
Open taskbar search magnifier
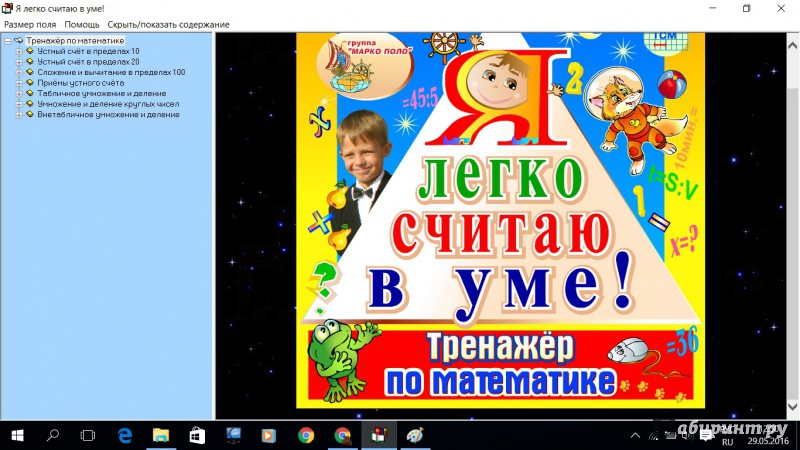pyautogui.click(x=54, y=435)
